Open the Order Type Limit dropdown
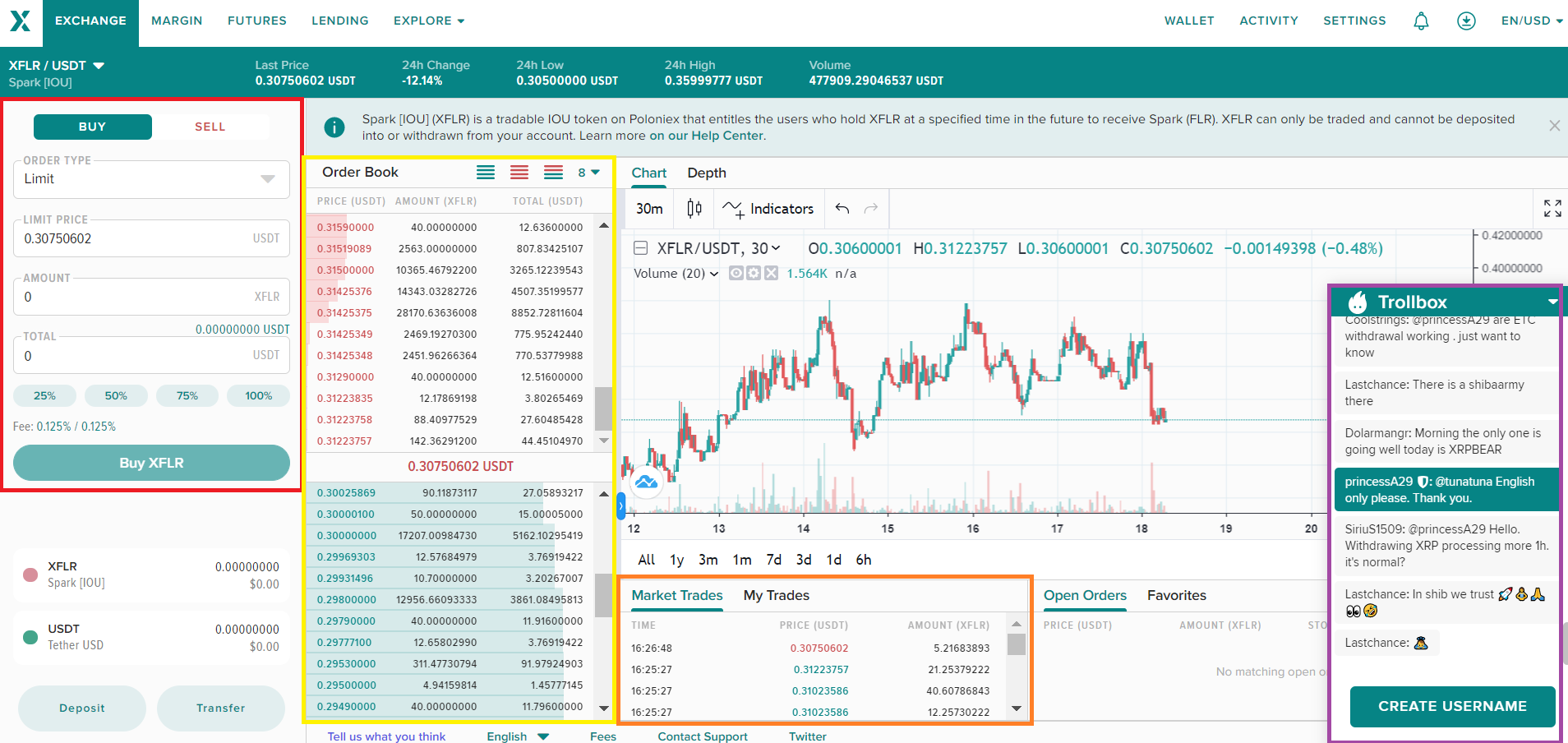 tap(151, 179)
